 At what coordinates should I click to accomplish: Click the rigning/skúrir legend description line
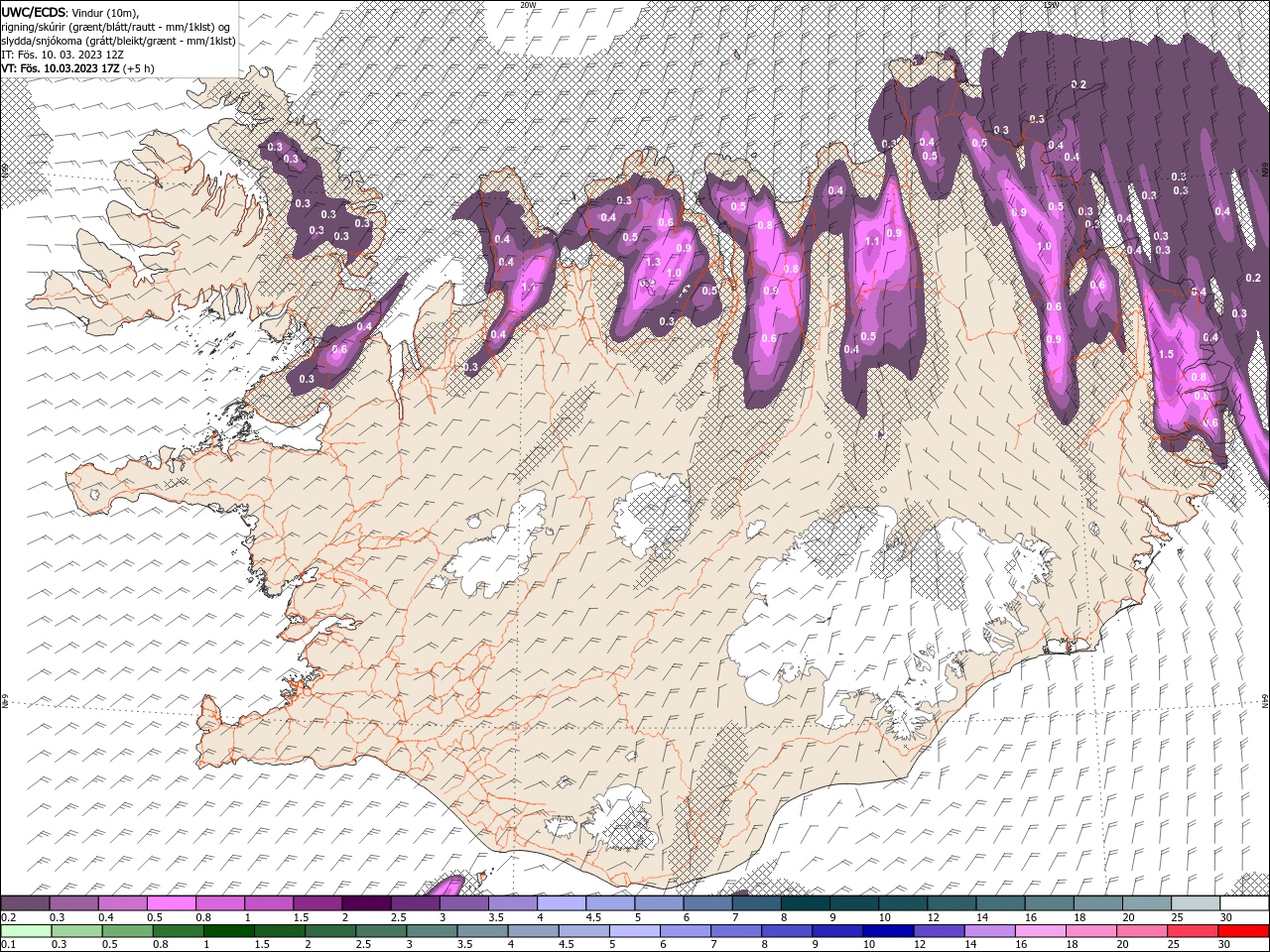click(x=115, y=26)
